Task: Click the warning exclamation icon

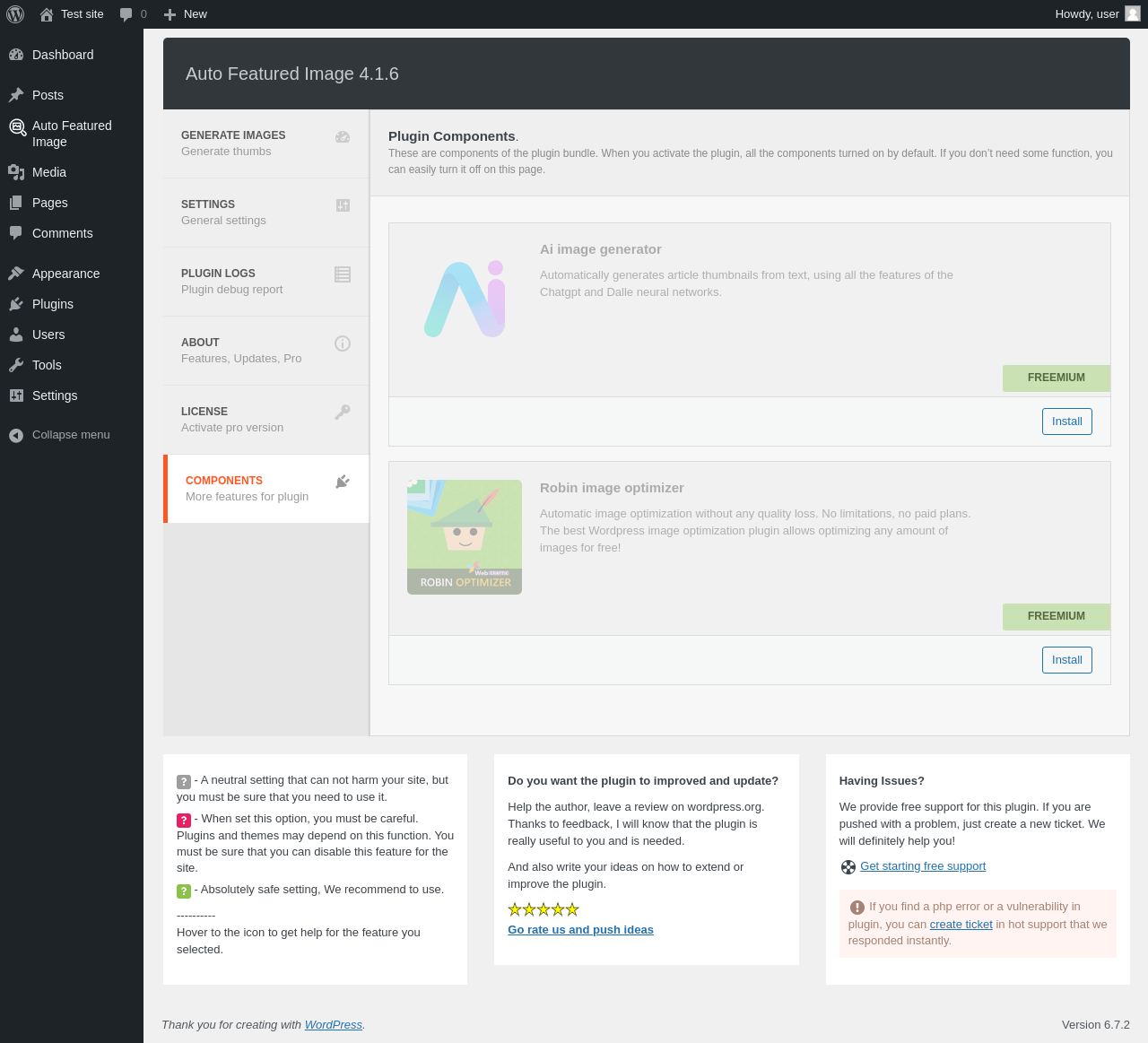Action: coord(857,908)
